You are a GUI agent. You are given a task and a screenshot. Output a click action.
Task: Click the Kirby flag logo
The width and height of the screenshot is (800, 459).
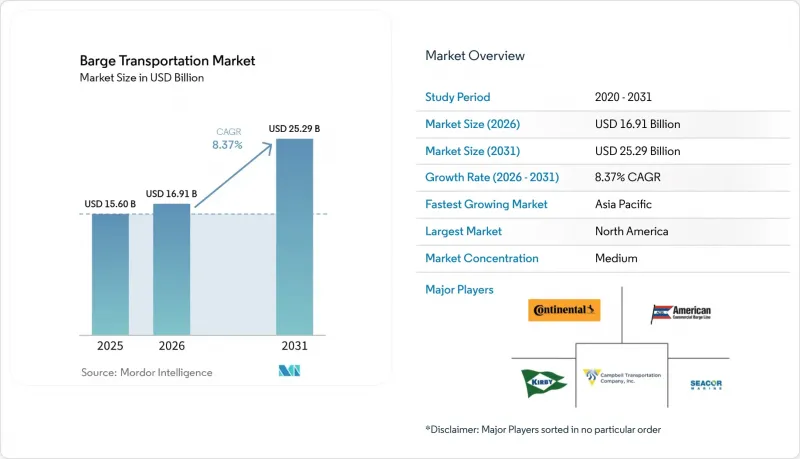[543, 383]
